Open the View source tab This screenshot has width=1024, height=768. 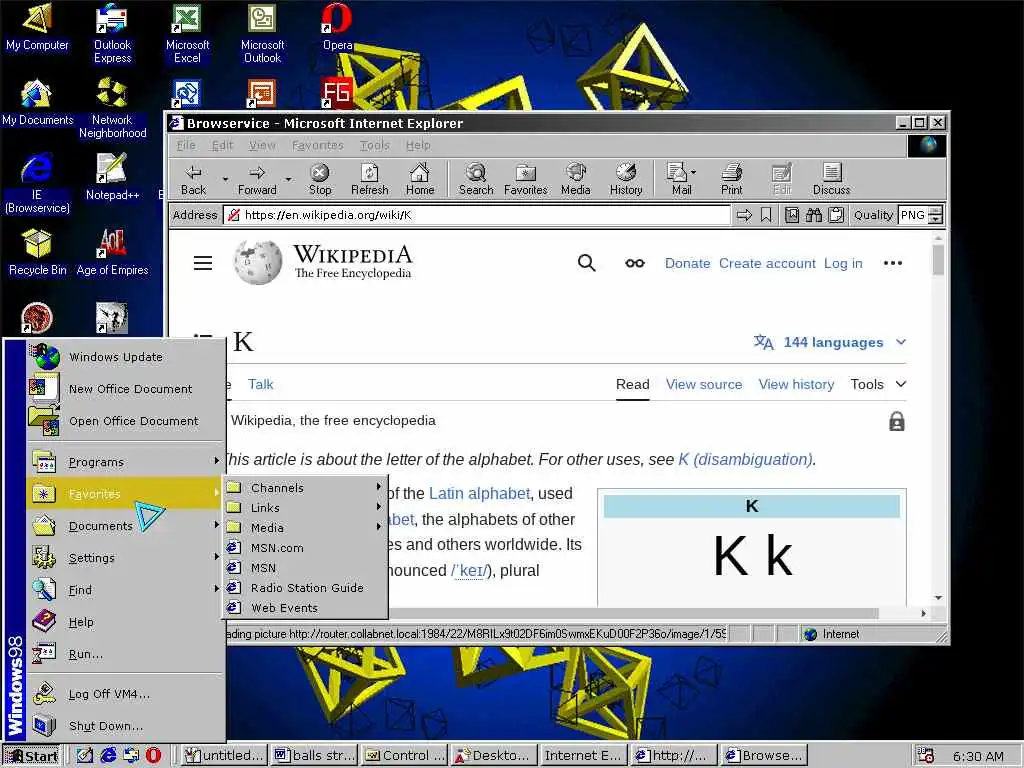click(704, 384)
